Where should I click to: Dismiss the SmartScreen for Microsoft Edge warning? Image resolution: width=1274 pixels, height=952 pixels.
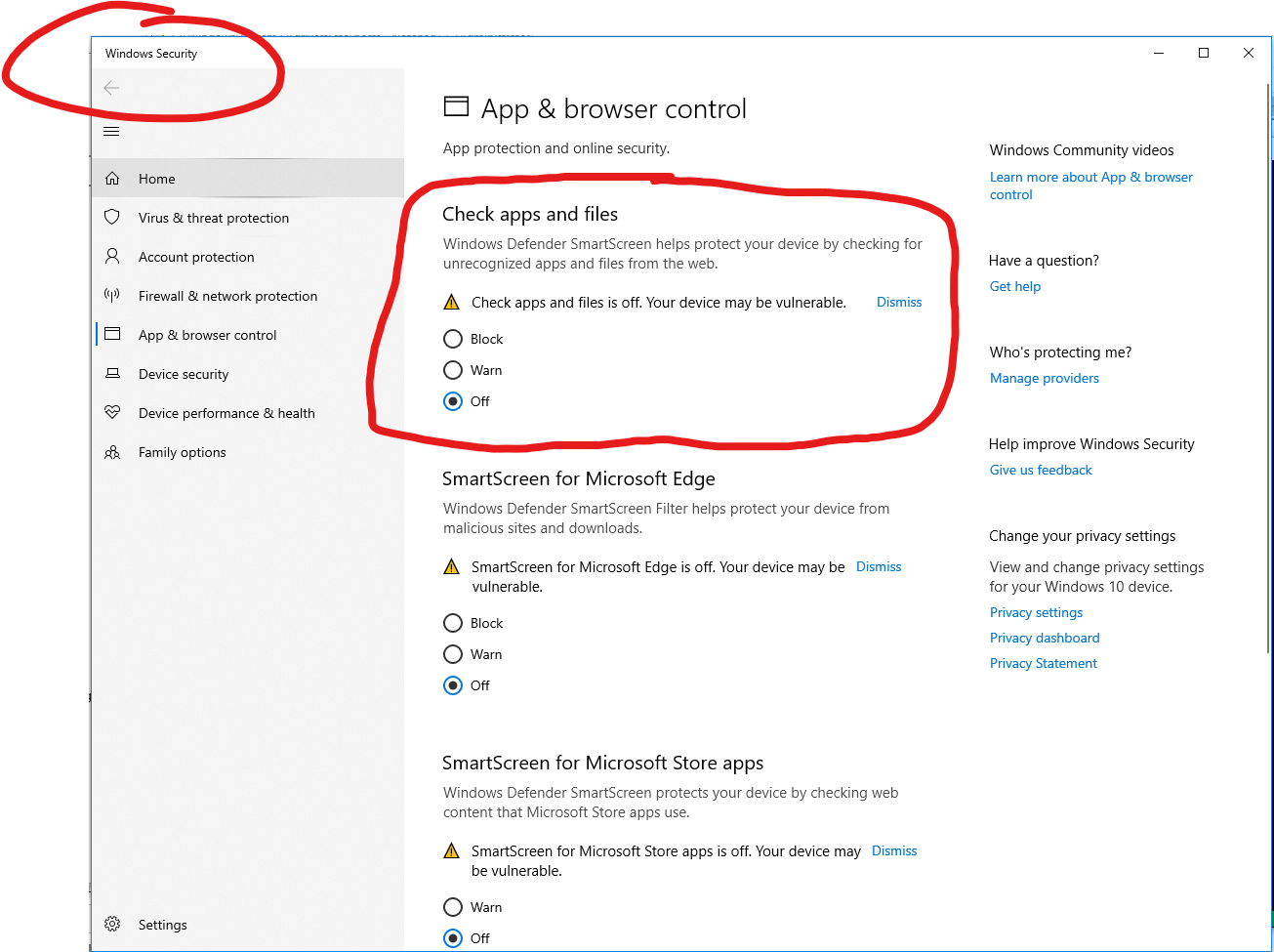tap(879, 566)
